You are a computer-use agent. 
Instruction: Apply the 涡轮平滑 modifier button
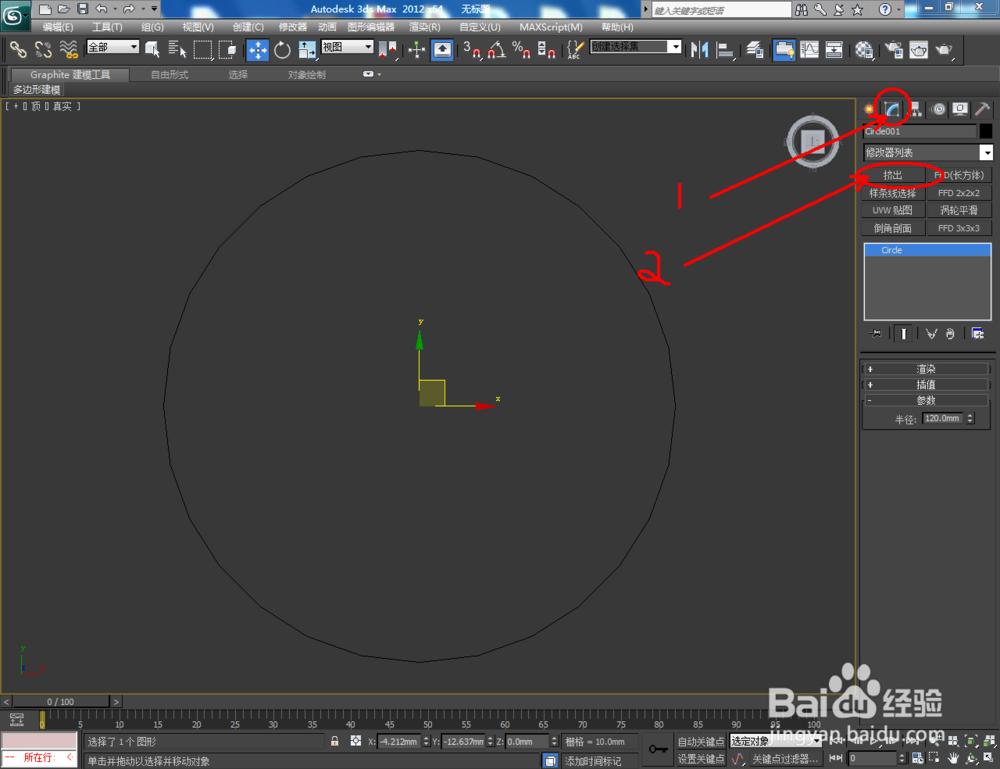click(x=959, y=210)
